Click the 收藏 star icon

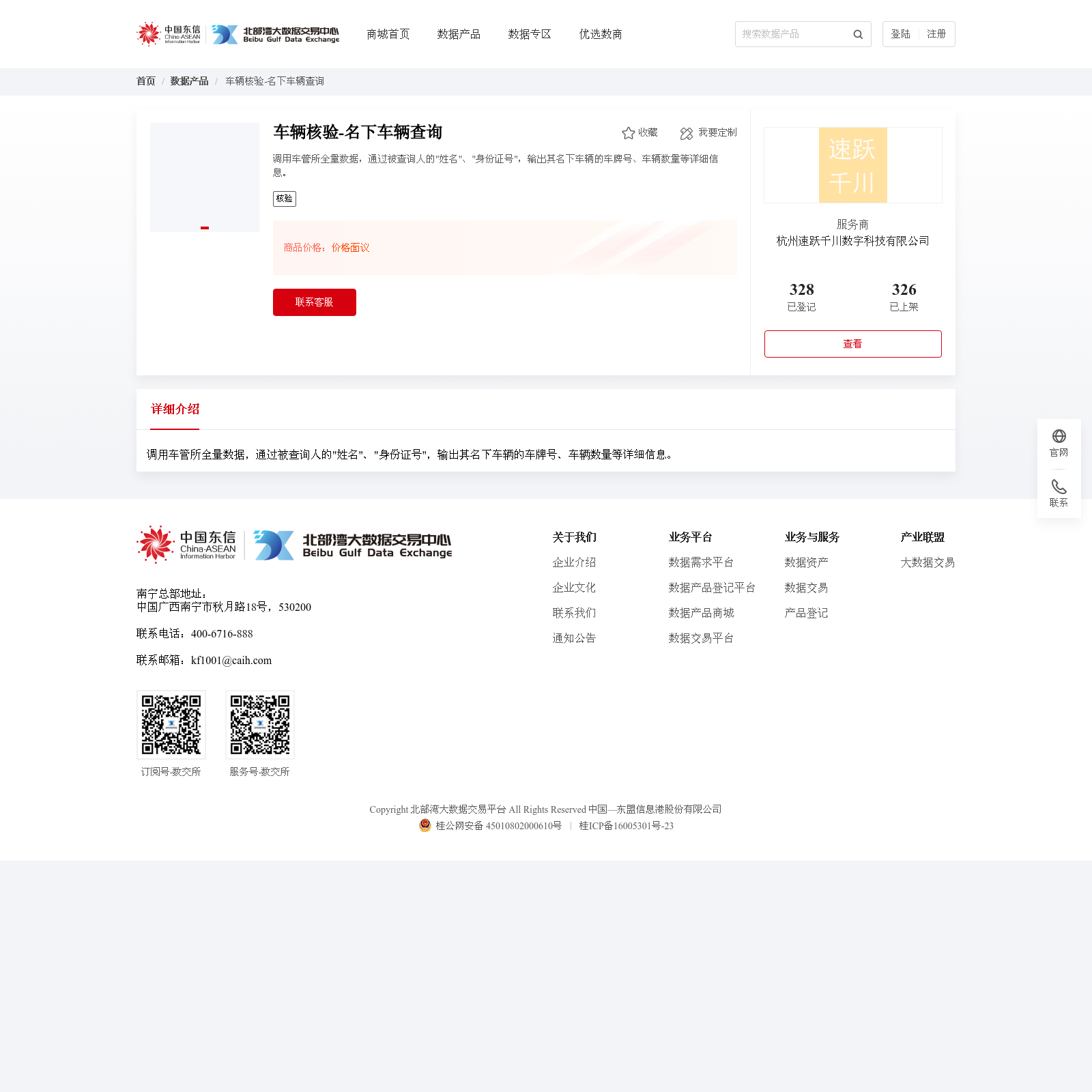coord(629,133)
